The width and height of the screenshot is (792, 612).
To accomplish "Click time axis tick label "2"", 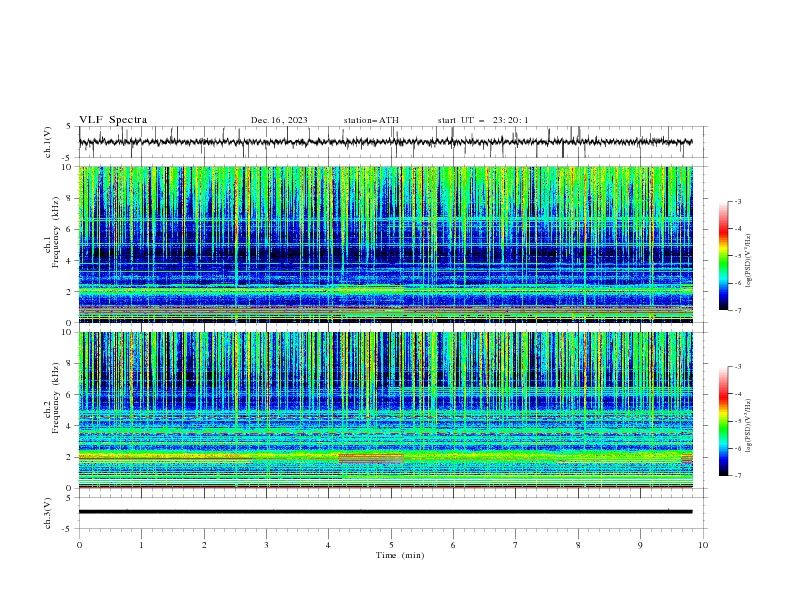I will click(204, 545).
